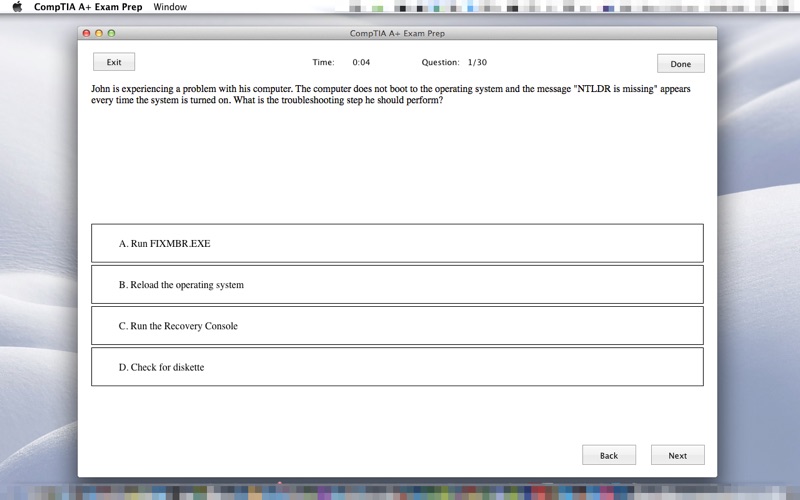Image resolution: width=800 pixels, height=500 pixels.
Task: Click the Exit button
Action: 114,62
